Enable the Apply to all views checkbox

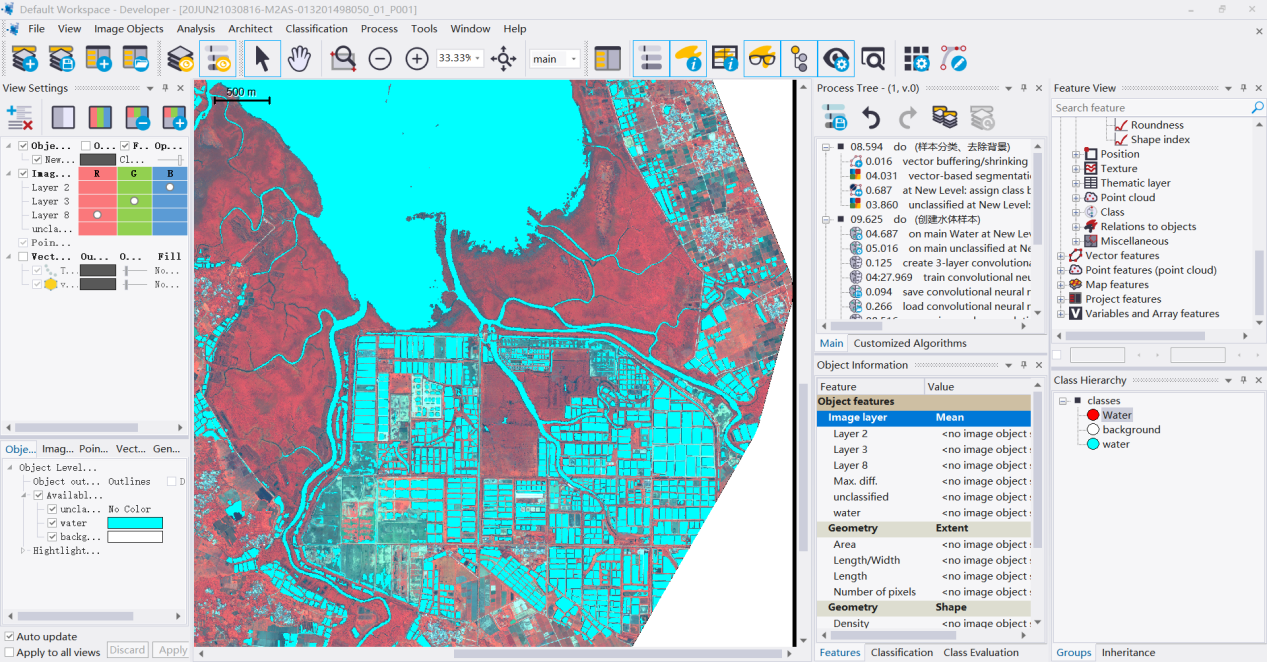pyautogui.click(x=10, y=652)
